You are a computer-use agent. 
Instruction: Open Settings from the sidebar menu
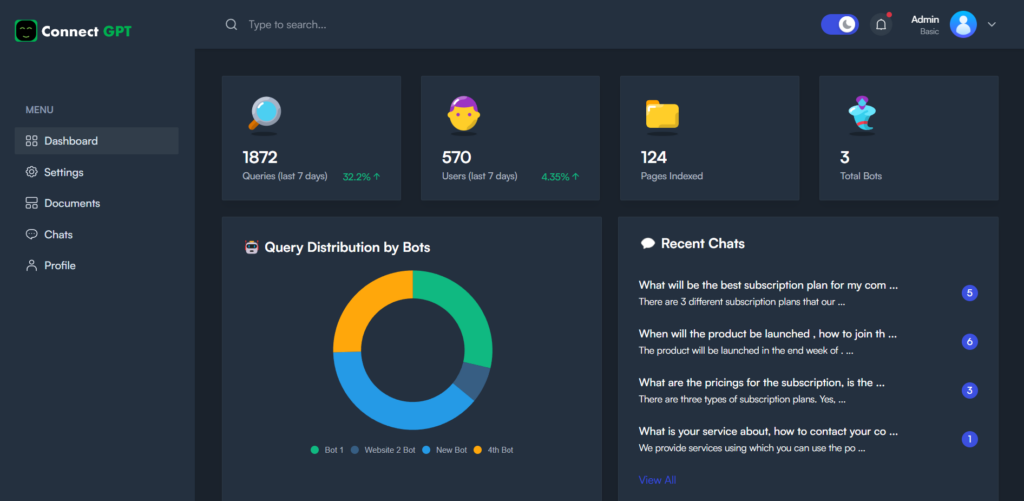pos(97,172)
